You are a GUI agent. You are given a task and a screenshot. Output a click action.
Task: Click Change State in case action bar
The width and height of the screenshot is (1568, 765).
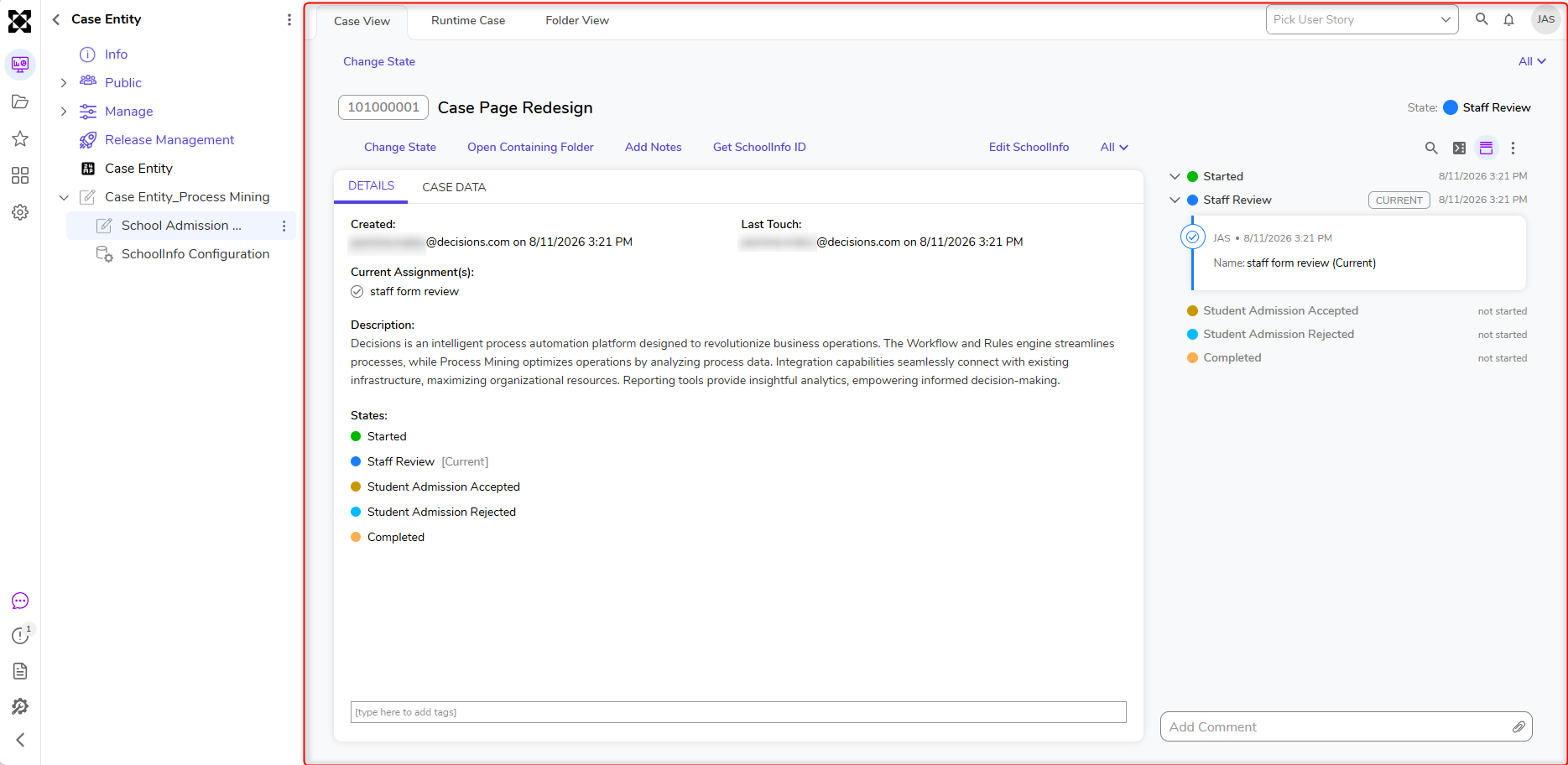(x=400, y=147)
